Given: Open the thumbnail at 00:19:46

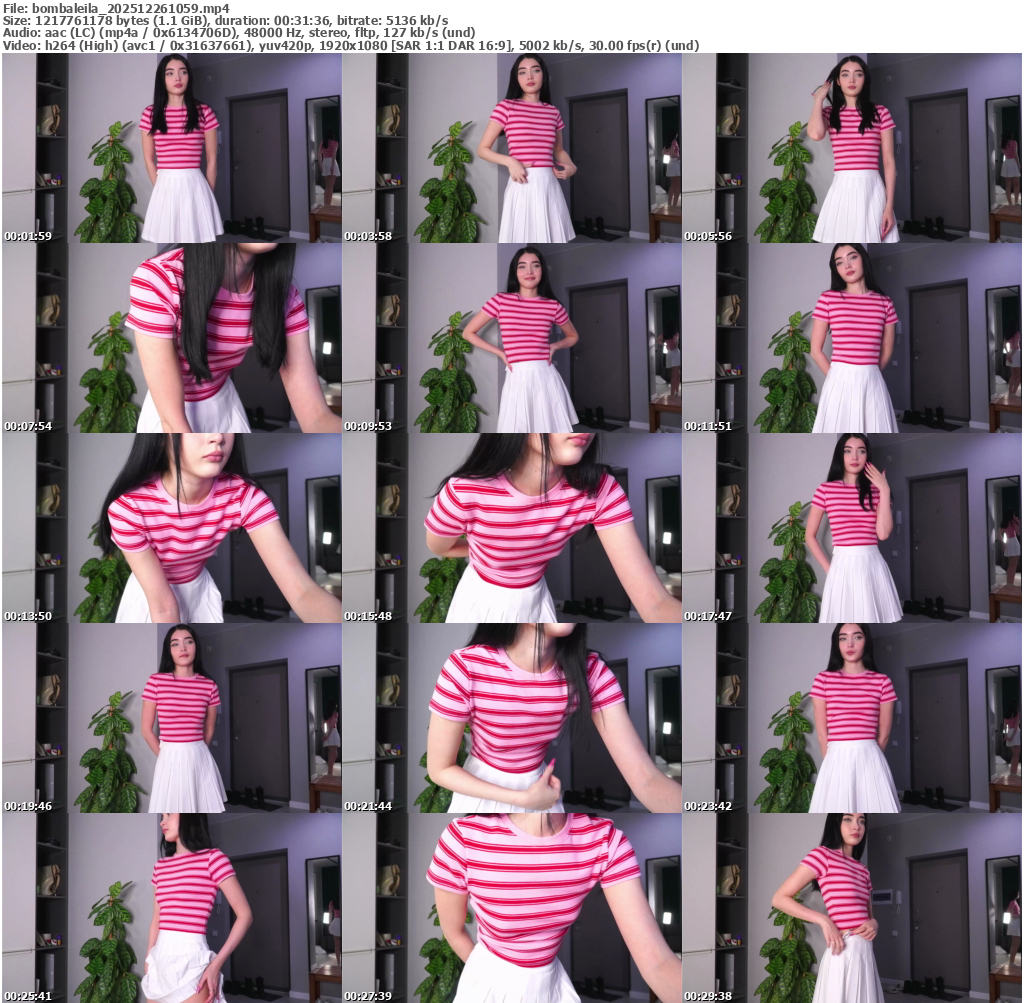Looking at the screenshot, I should point(171,718).
